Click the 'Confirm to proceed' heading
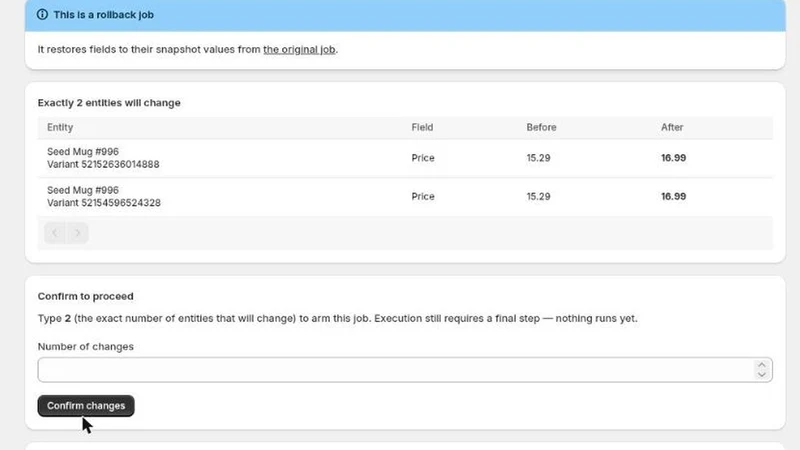This screenshot has height=450, width=800. tap(86, 296)
